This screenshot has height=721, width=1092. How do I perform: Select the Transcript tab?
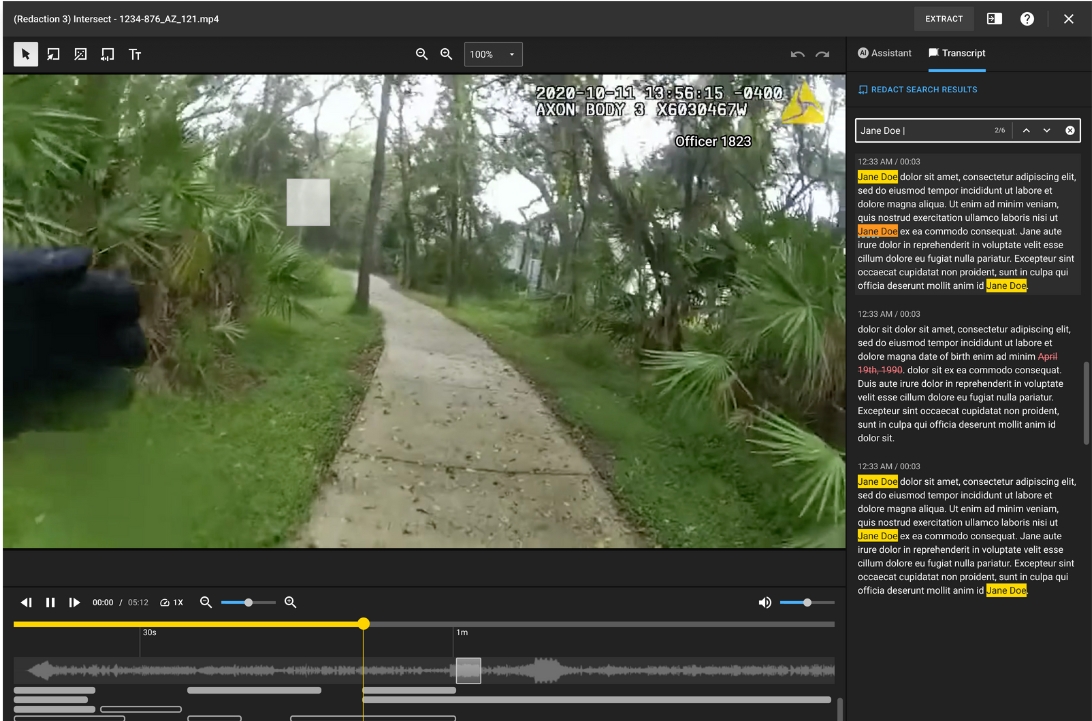click(957, 53)
